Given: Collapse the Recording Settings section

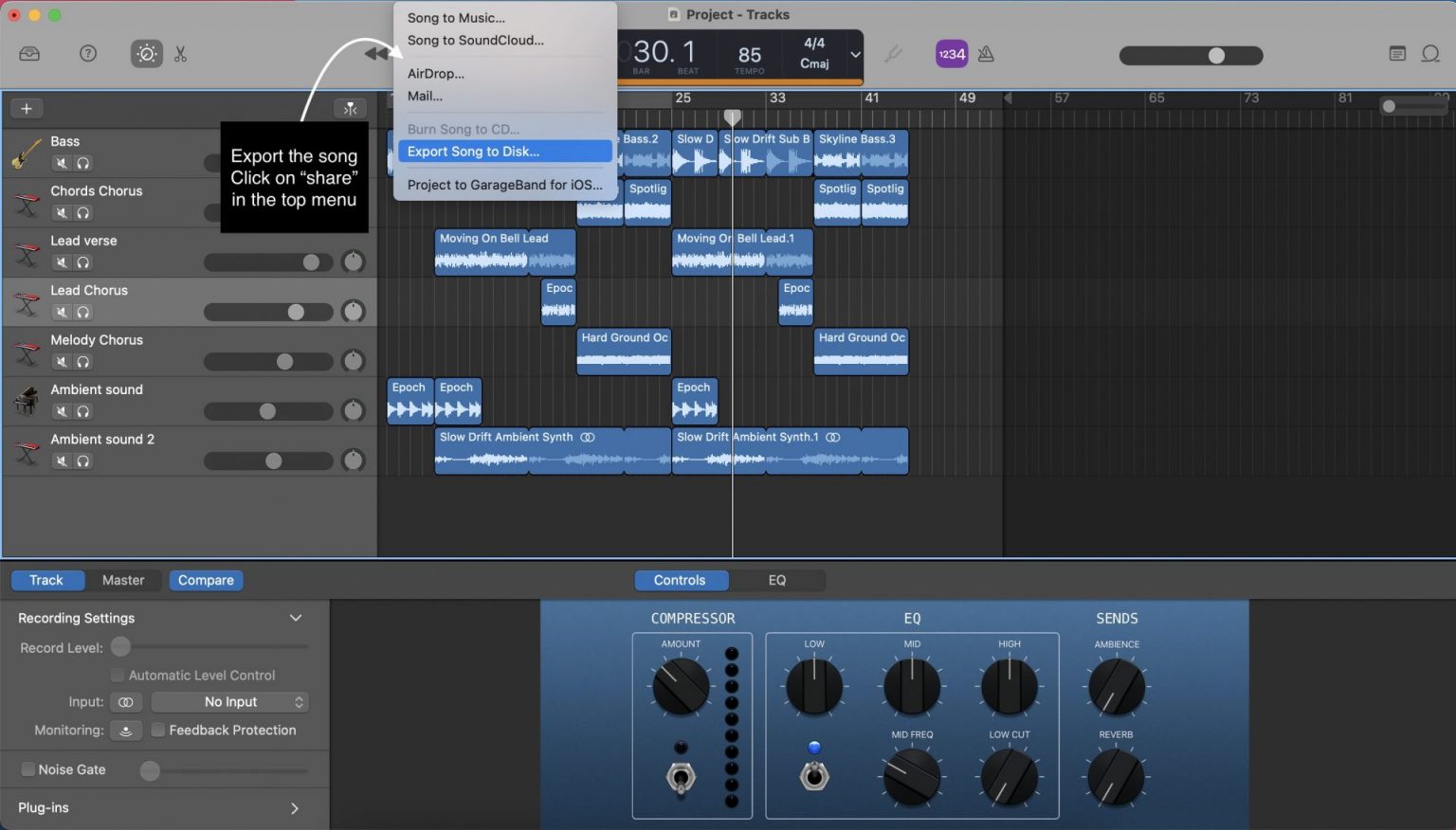Looking at the screenshot, I should coord(295,618).
